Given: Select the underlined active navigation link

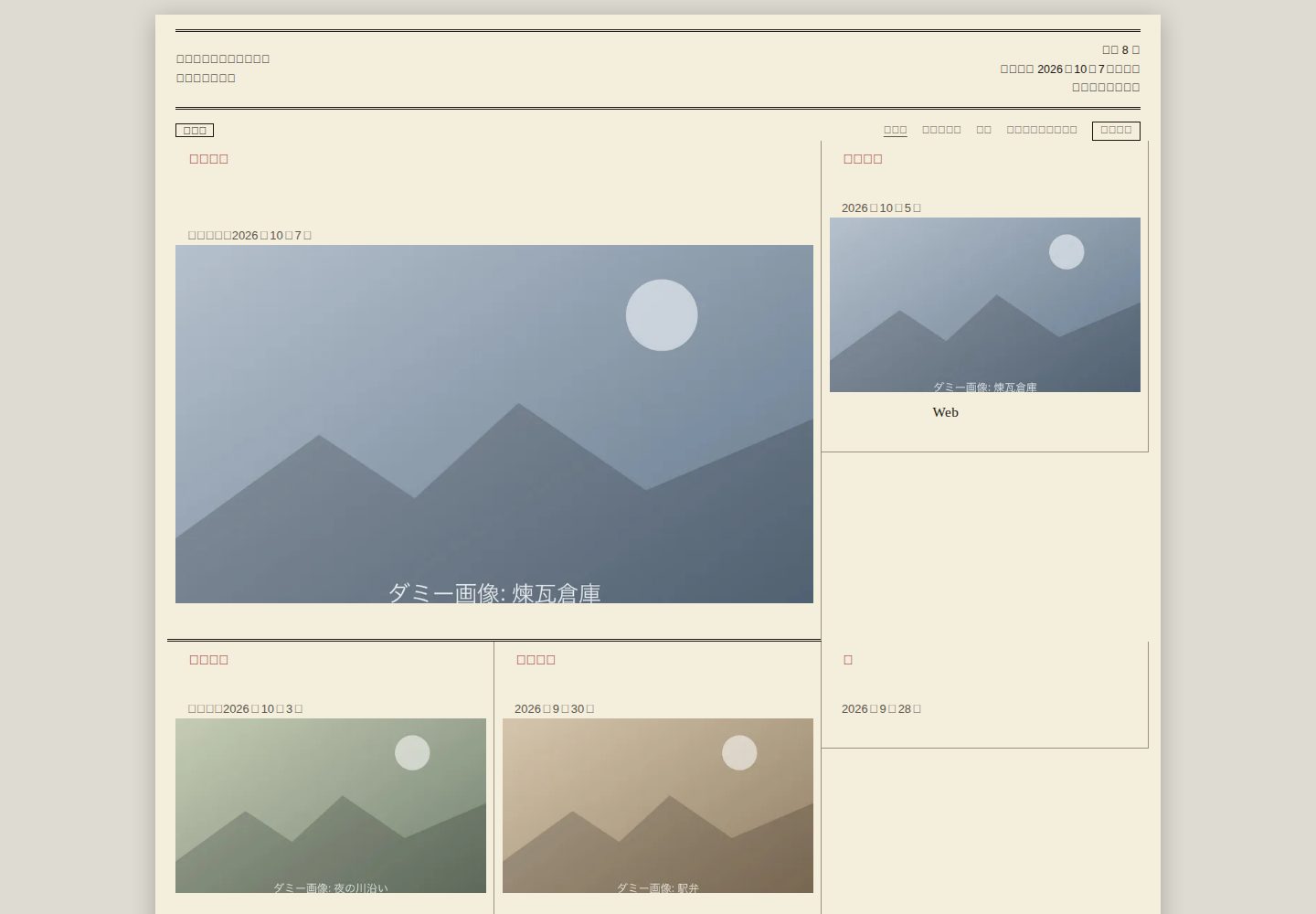Looking at the screenshot, I should [x=896, y=130].
